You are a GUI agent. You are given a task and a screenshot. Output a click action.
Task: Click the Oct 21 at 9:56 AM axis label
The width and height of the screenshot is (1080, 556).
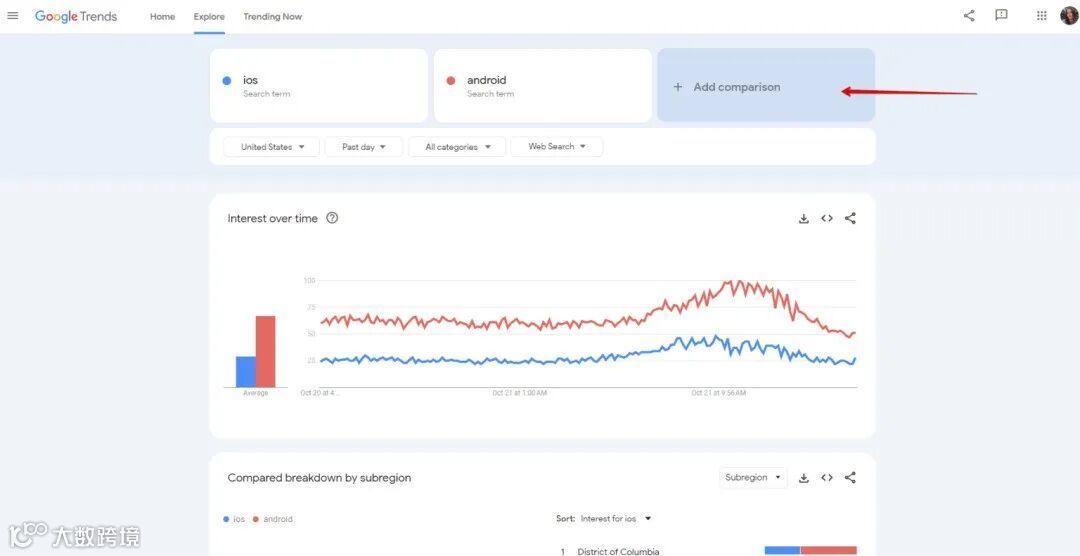[x=718, y=393]
